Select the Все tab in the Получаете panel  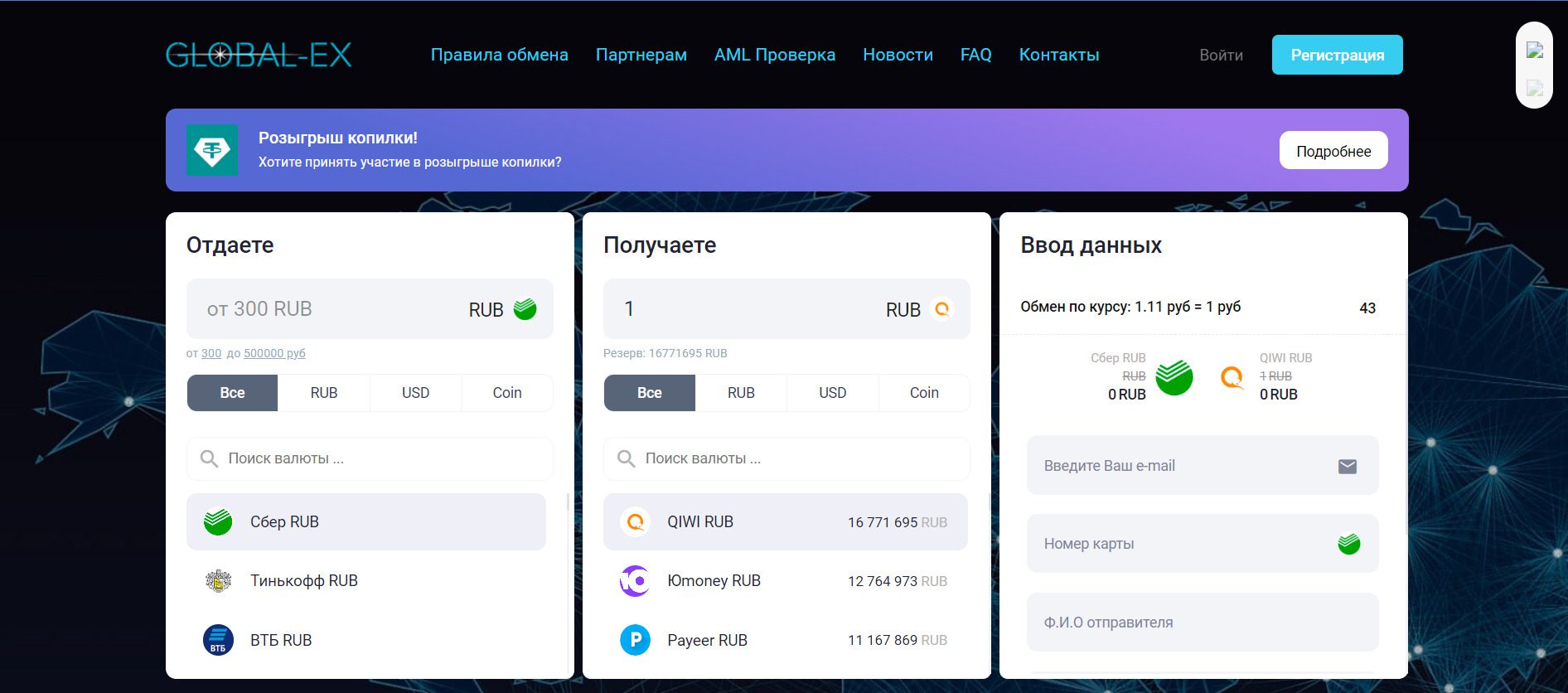(650, 393)
